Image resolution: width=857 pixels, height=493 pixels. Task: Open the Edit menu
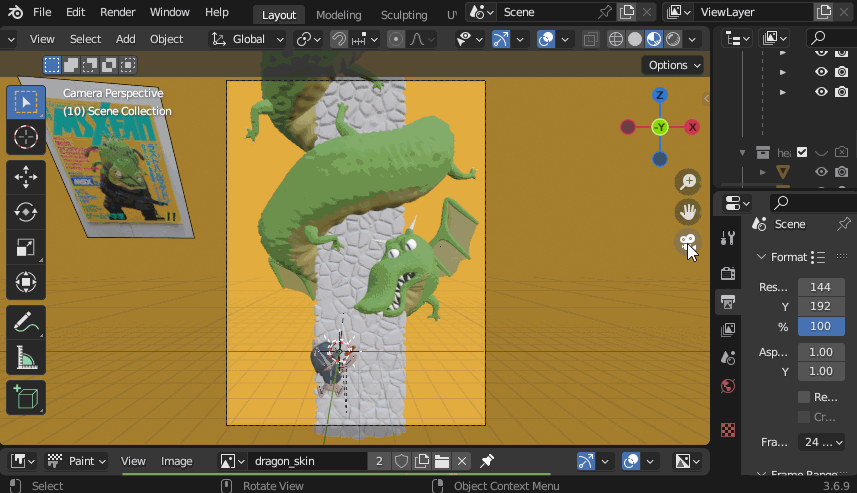75,12
